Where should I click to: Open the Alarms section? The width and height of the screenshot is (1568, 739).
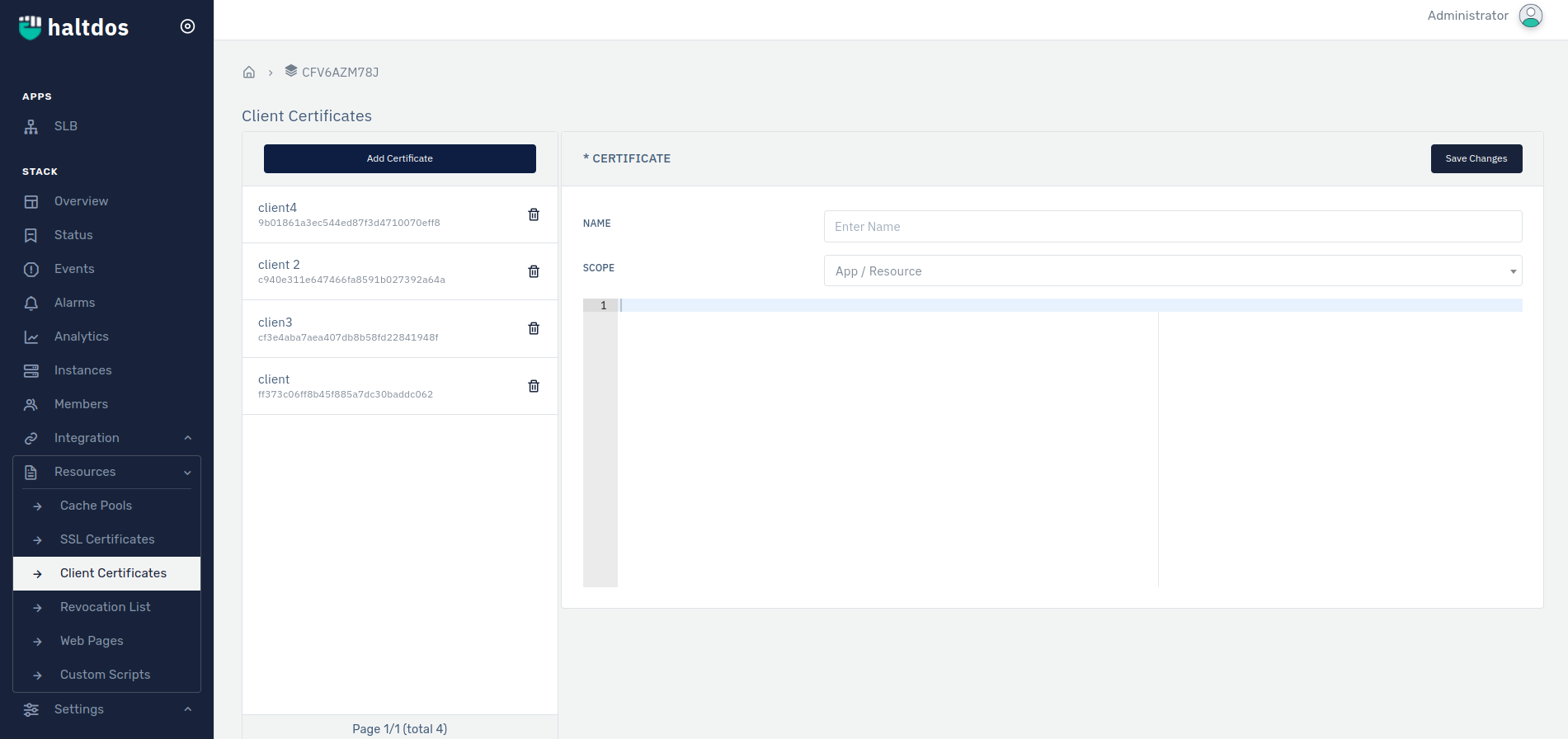74,303
